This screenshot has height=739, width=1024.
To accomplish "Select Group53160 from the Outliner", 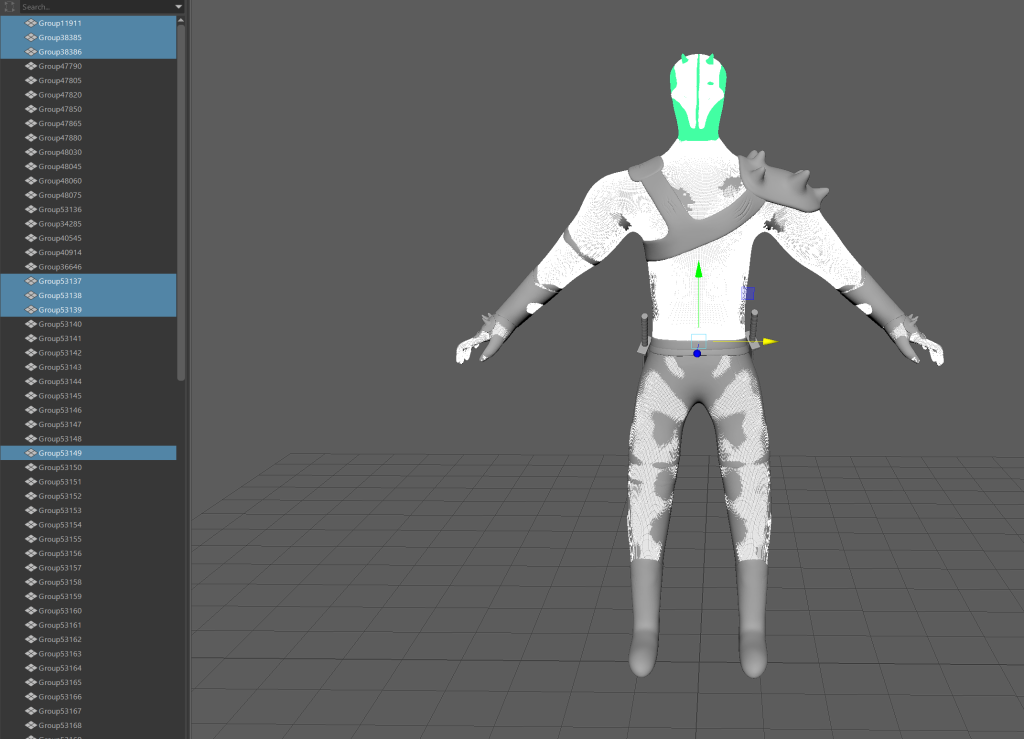I will pos(60,611).
